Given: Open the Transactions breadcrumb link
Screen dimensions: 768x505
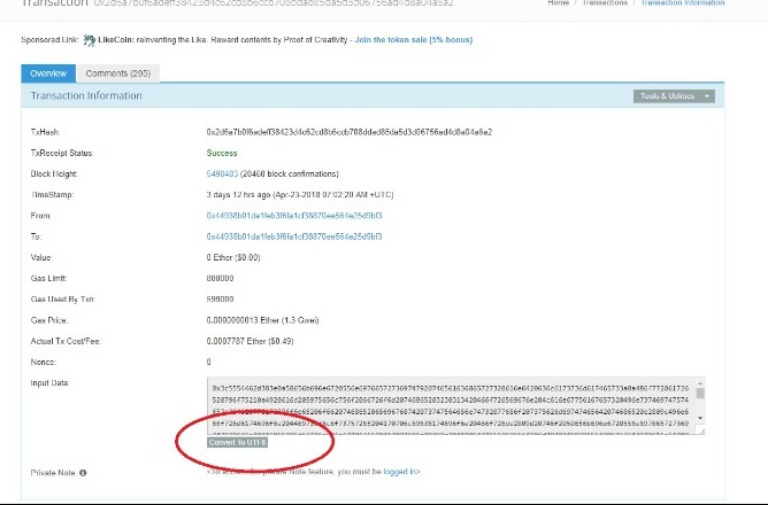Looking at the screenshot, I should coord(612,3).
